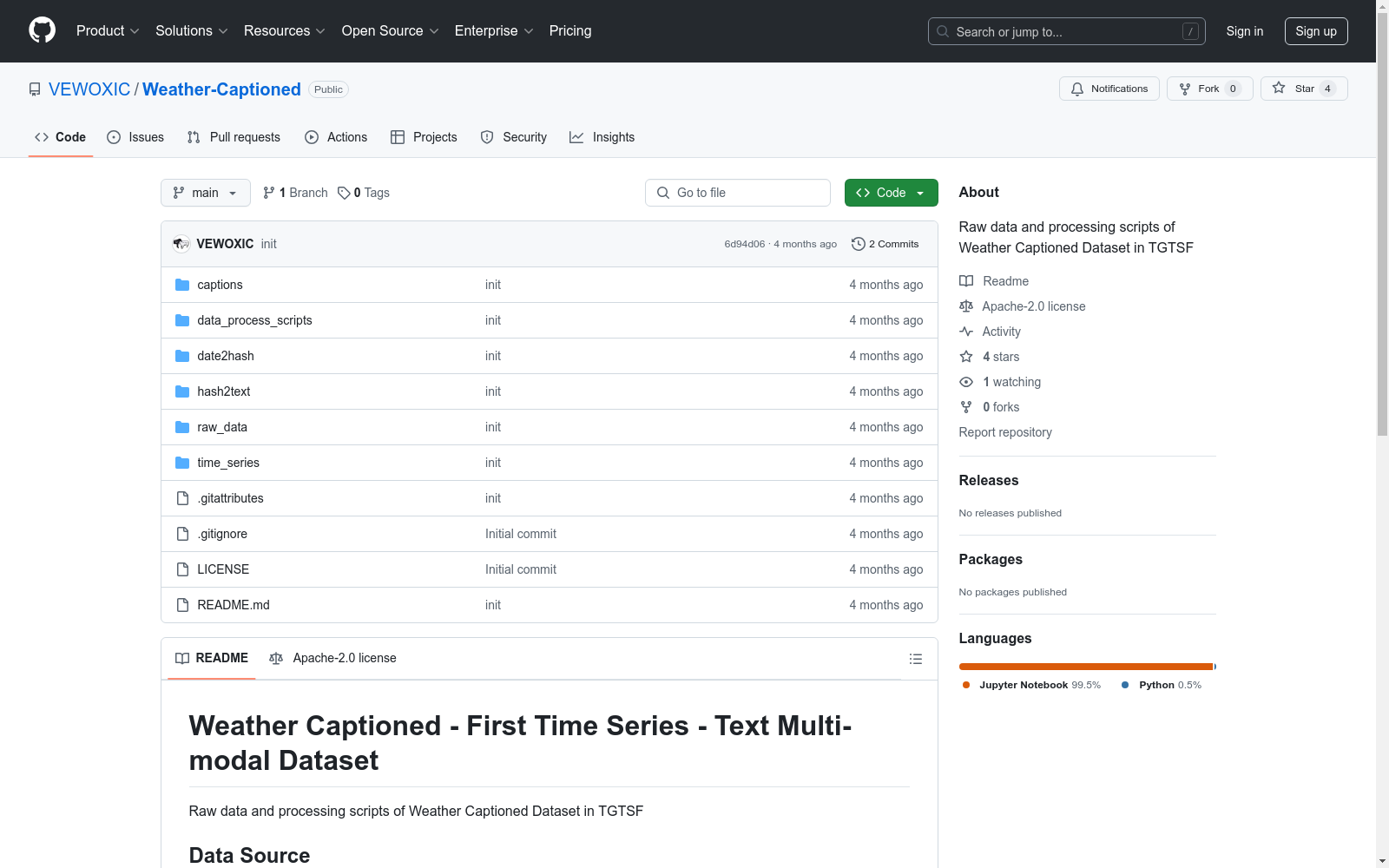Viewport: 1389px width, 868px height.
Task: Focus the Search or jump to field
Action: (x=1067, y=31)
